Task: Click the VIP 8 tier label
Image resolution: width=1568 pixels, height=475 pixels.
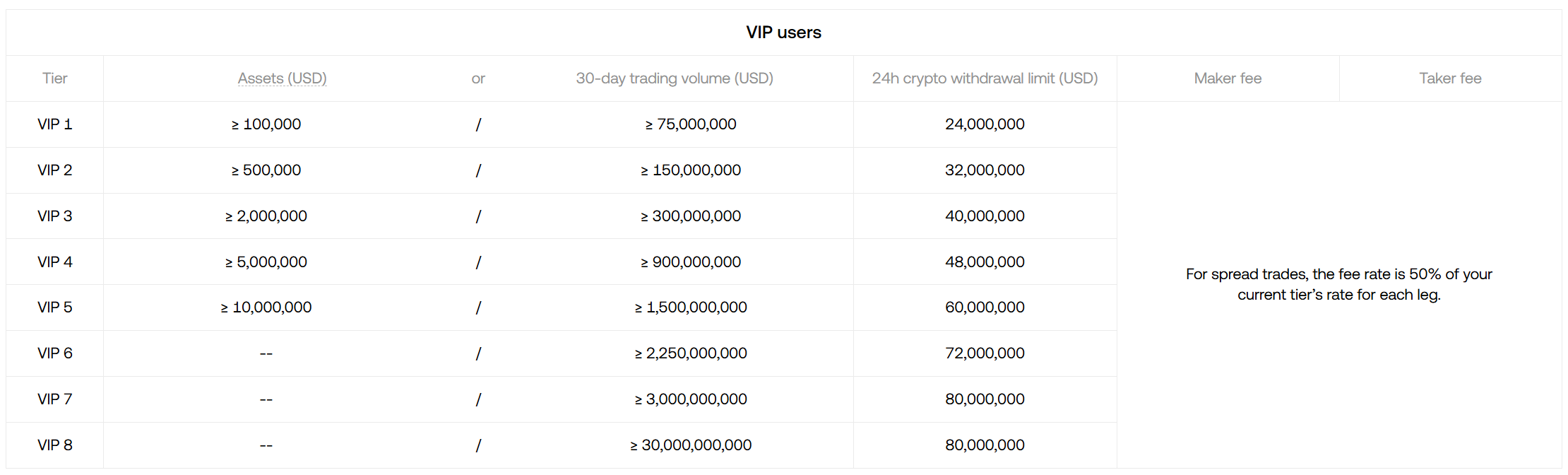Action: 54,445
